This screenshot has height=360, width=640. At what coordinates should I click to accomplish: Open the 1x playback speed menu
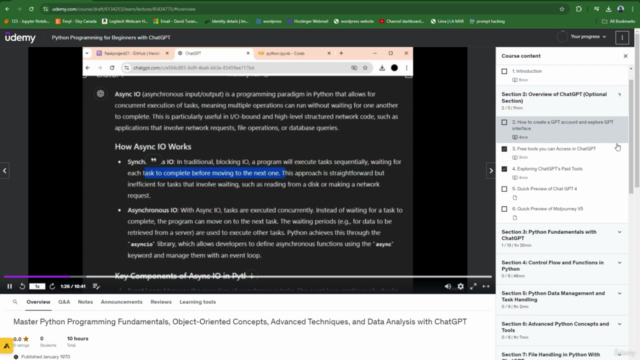coord(37,286)
